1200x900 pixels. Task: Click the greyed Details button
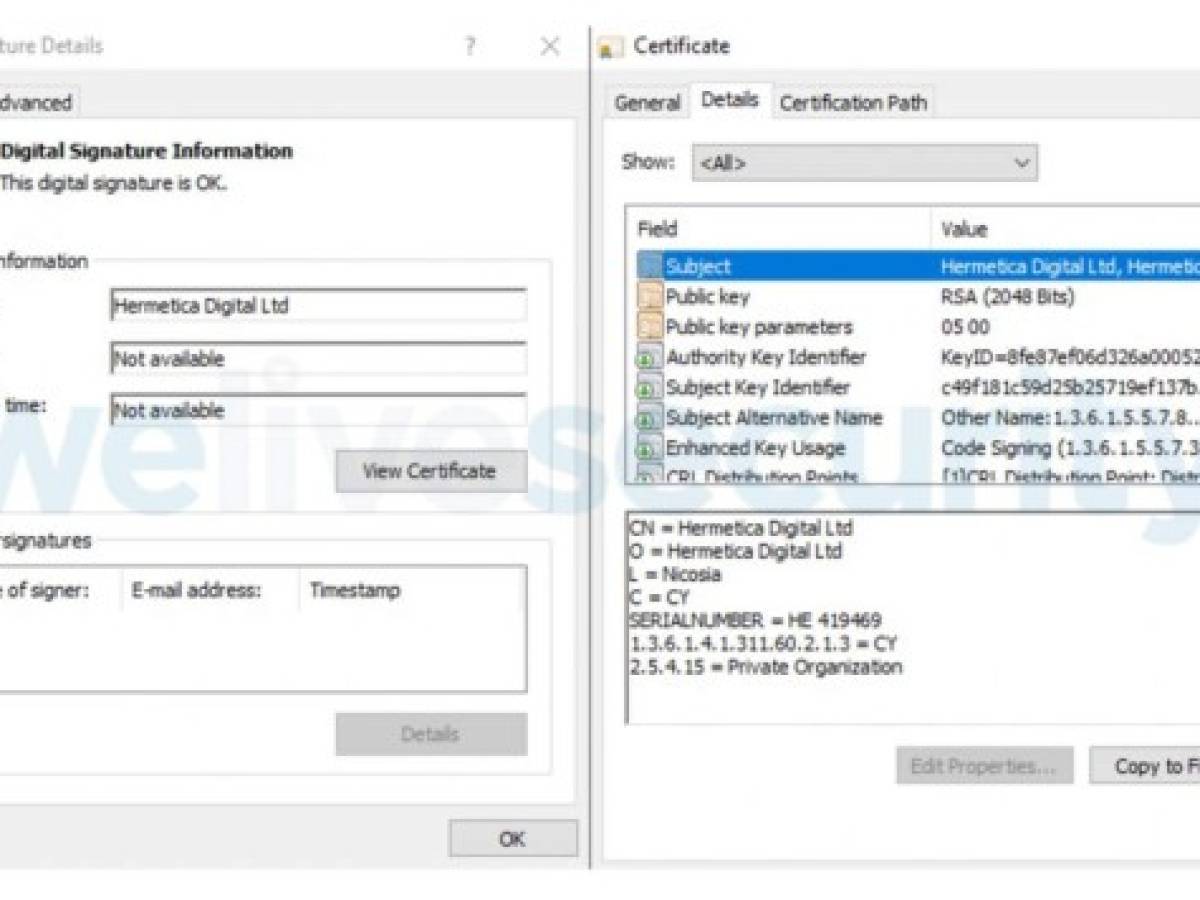click(x=431, y=734)
